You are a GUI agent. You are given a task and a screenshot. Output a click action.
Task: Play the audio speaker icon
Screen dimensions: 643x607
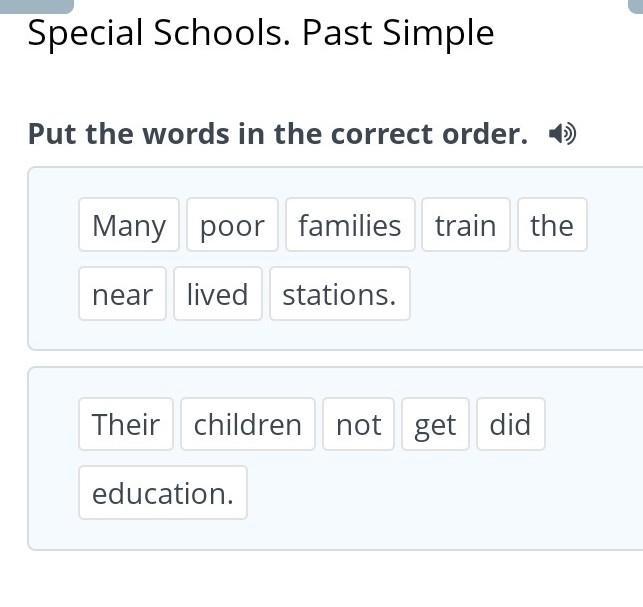(x=563, y=134)
